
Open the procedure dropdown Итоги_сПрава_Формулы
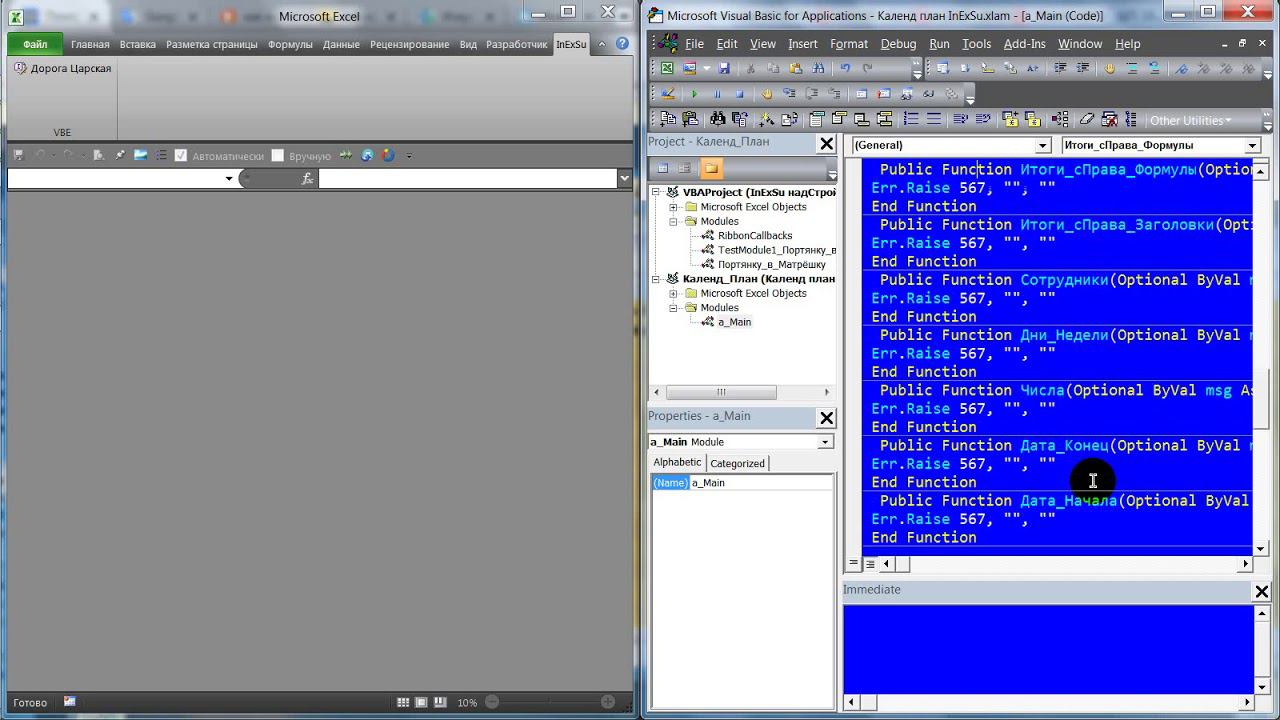(x=1251, y=146)
